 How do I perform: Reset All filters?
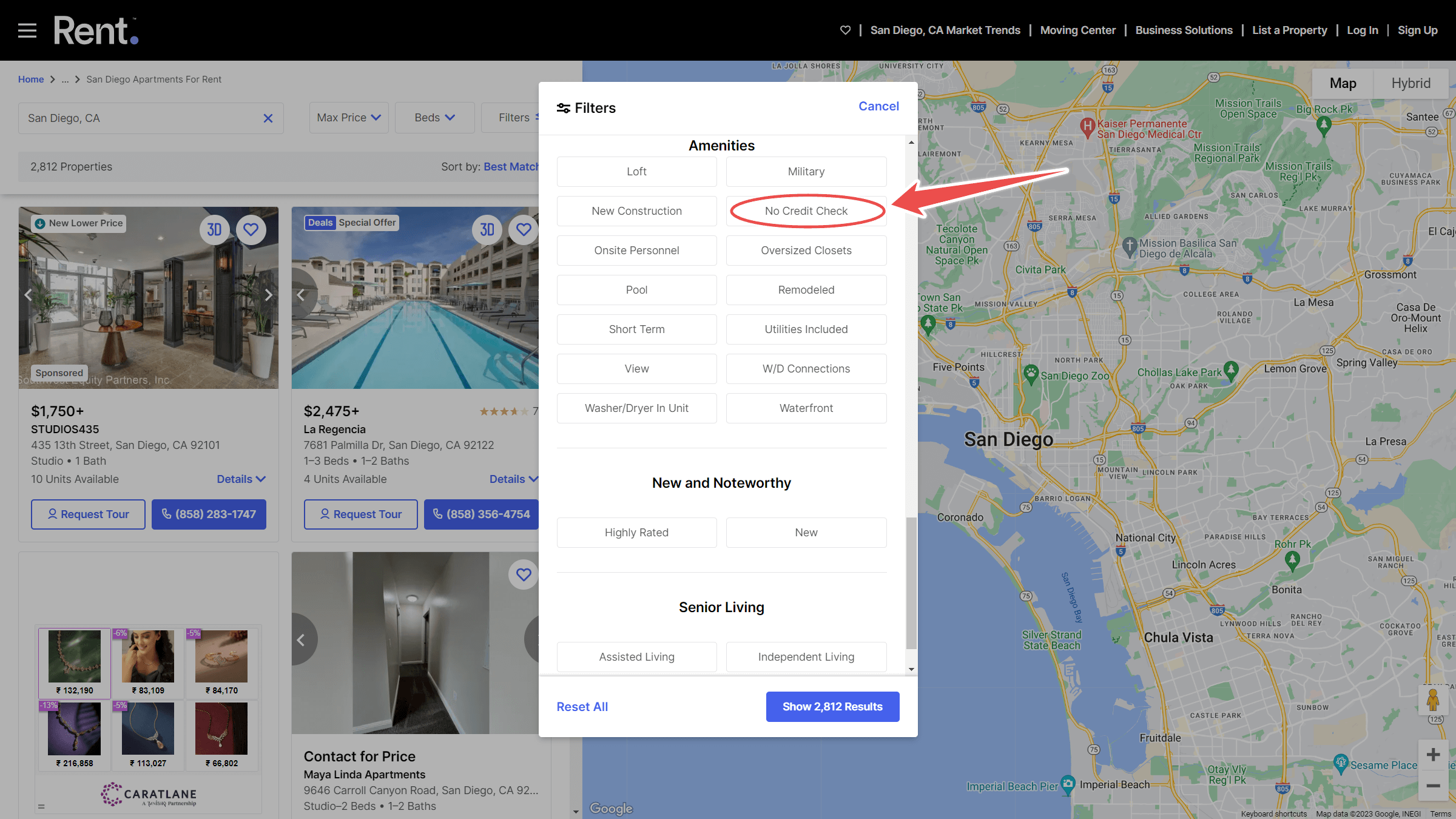[x=582, y=706]
